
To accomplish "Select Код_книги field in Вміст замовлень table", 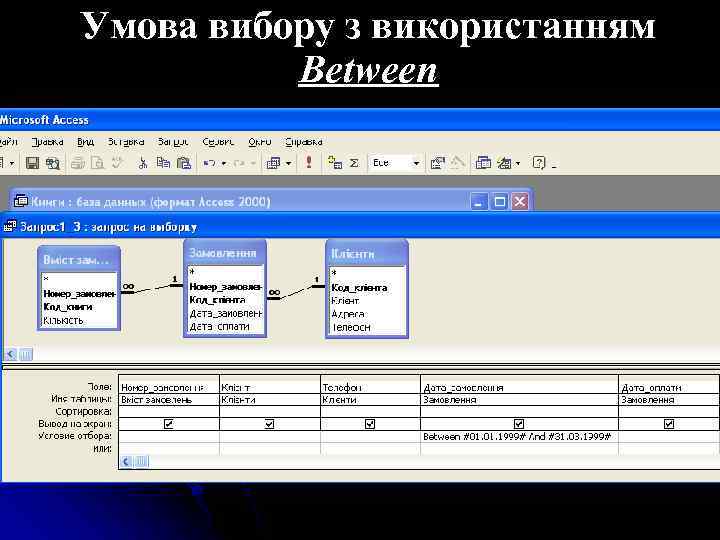I will tap(79, 307).
